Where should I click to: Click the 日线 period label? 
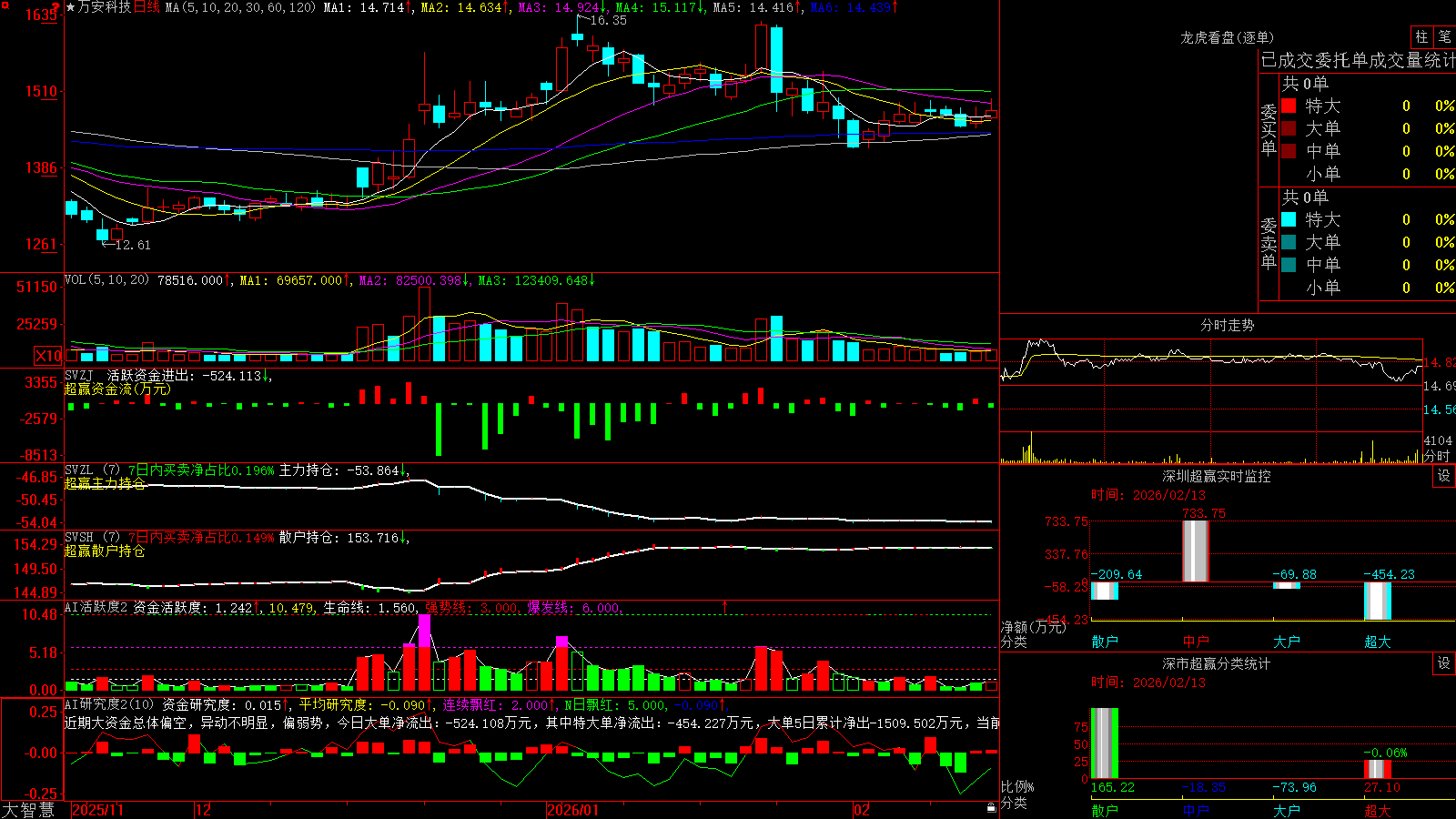click(147, 7)
